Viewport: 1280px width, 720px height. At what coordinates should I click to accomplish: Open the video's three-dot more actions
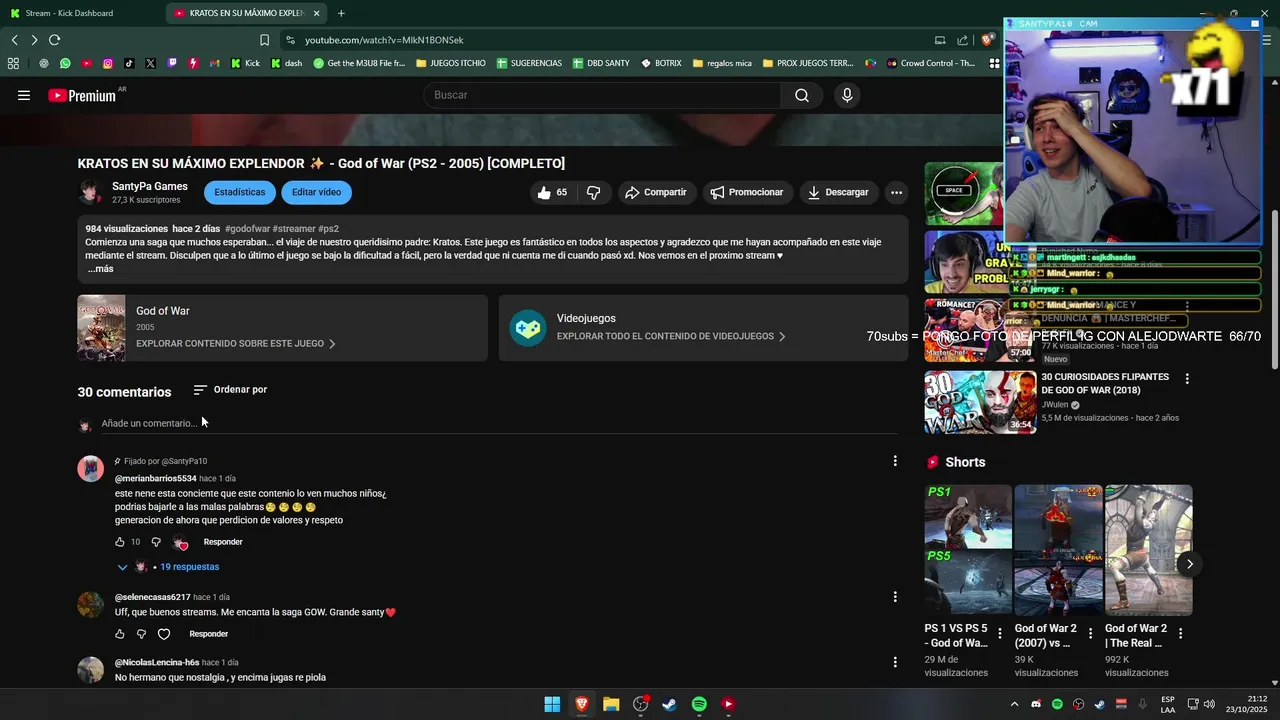[x=896, y=192]
